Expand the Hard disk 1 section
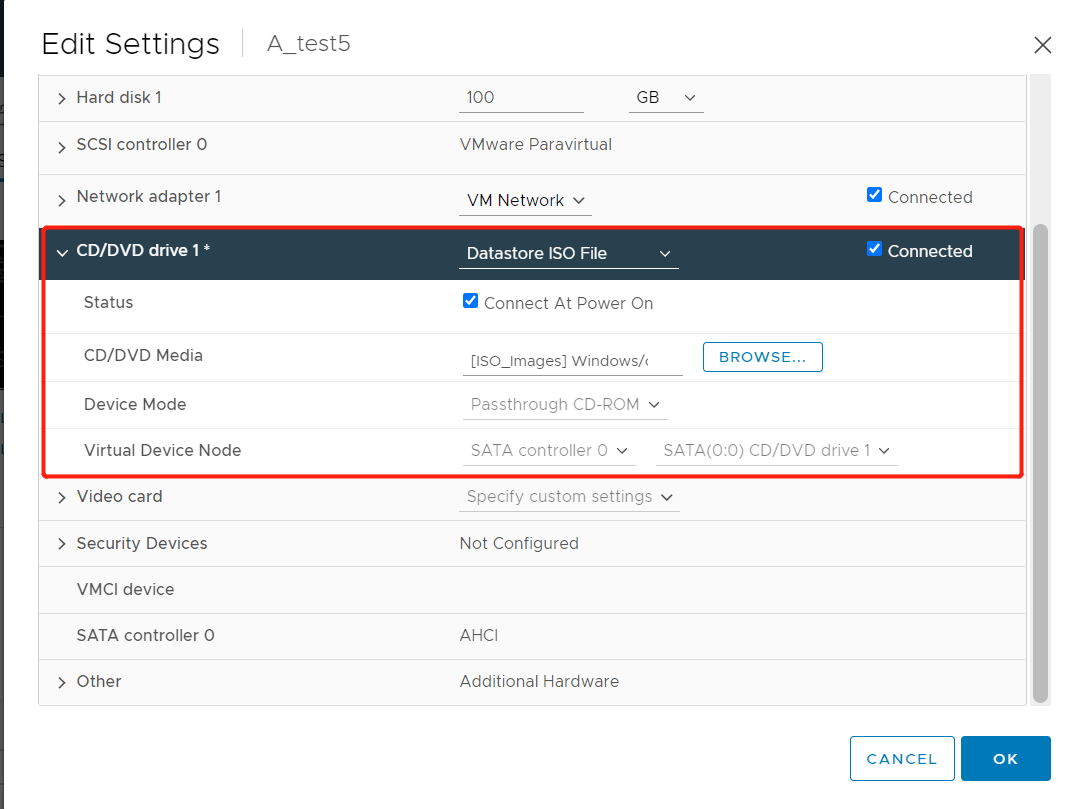1079x809 pixels. (61, 98)
